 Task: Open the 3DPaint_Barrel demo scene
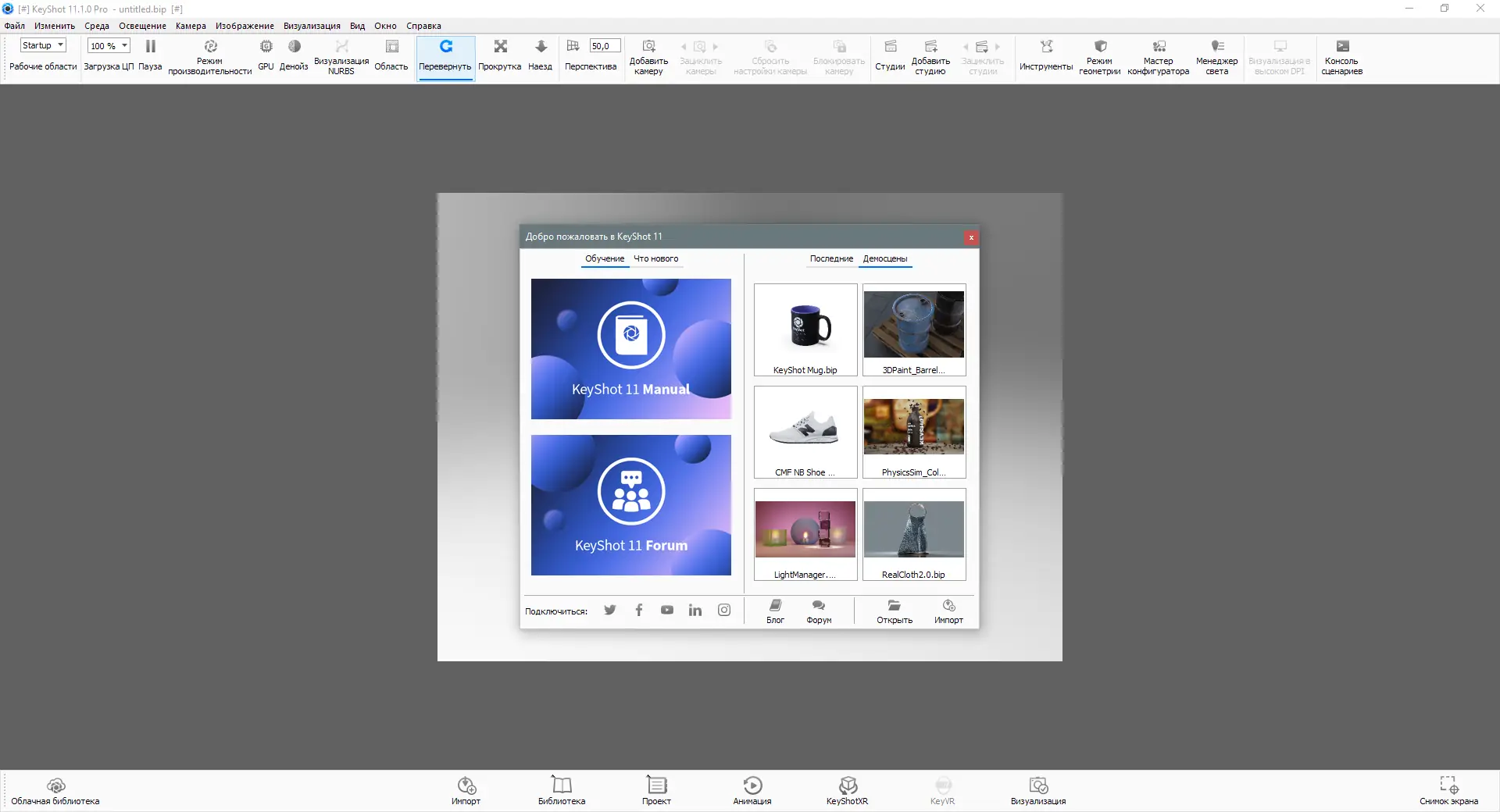[x=914, y=330]
